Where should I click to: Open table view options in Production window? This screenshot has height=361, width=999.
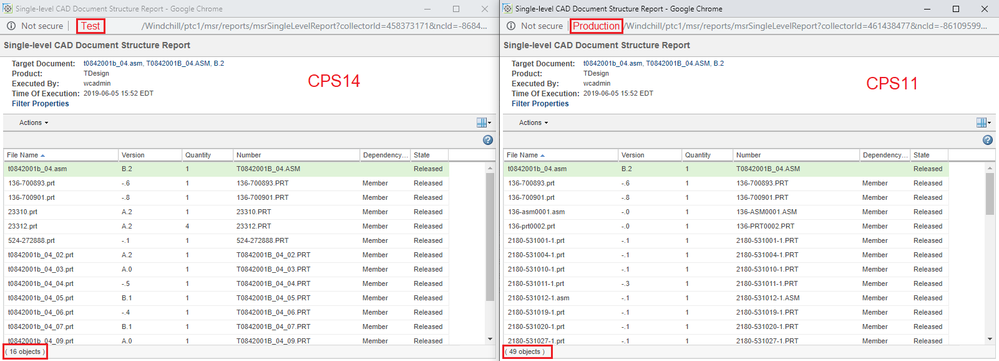[x=984, y=122]
